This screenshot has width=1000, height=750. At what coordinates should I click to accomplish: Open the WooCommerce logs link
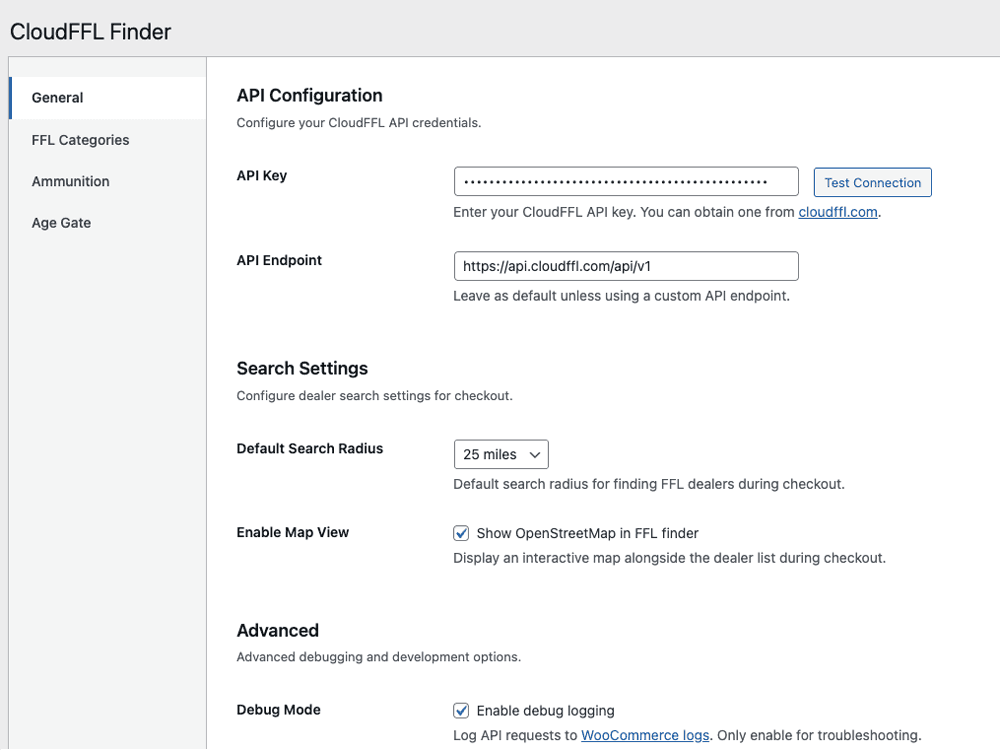[x=645, y=735]
